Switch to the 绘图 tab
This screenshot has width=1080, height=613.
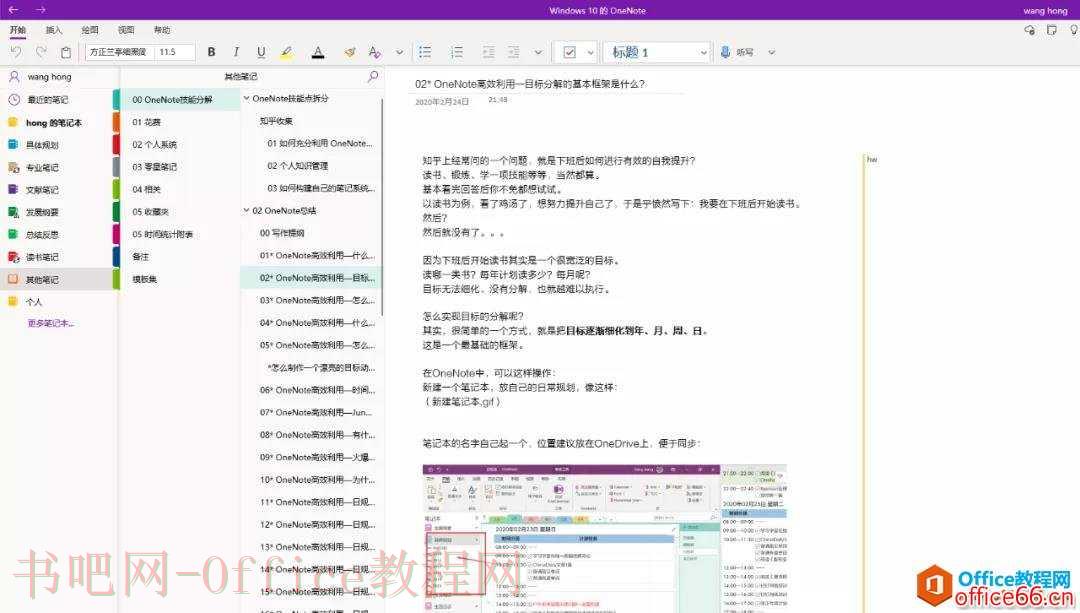(x=90, y=30)
